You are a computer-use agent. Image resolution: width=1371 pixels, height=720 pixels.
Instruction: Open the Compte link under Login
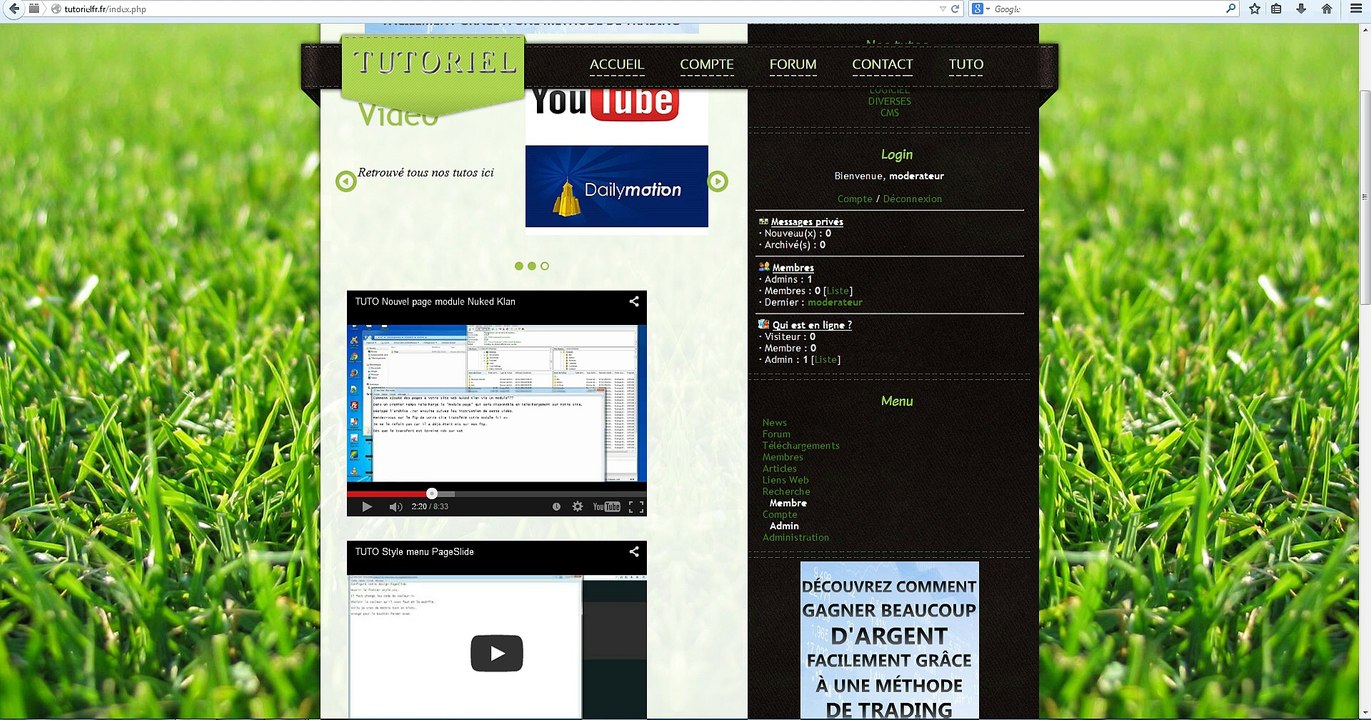click(x=855, y=199)
